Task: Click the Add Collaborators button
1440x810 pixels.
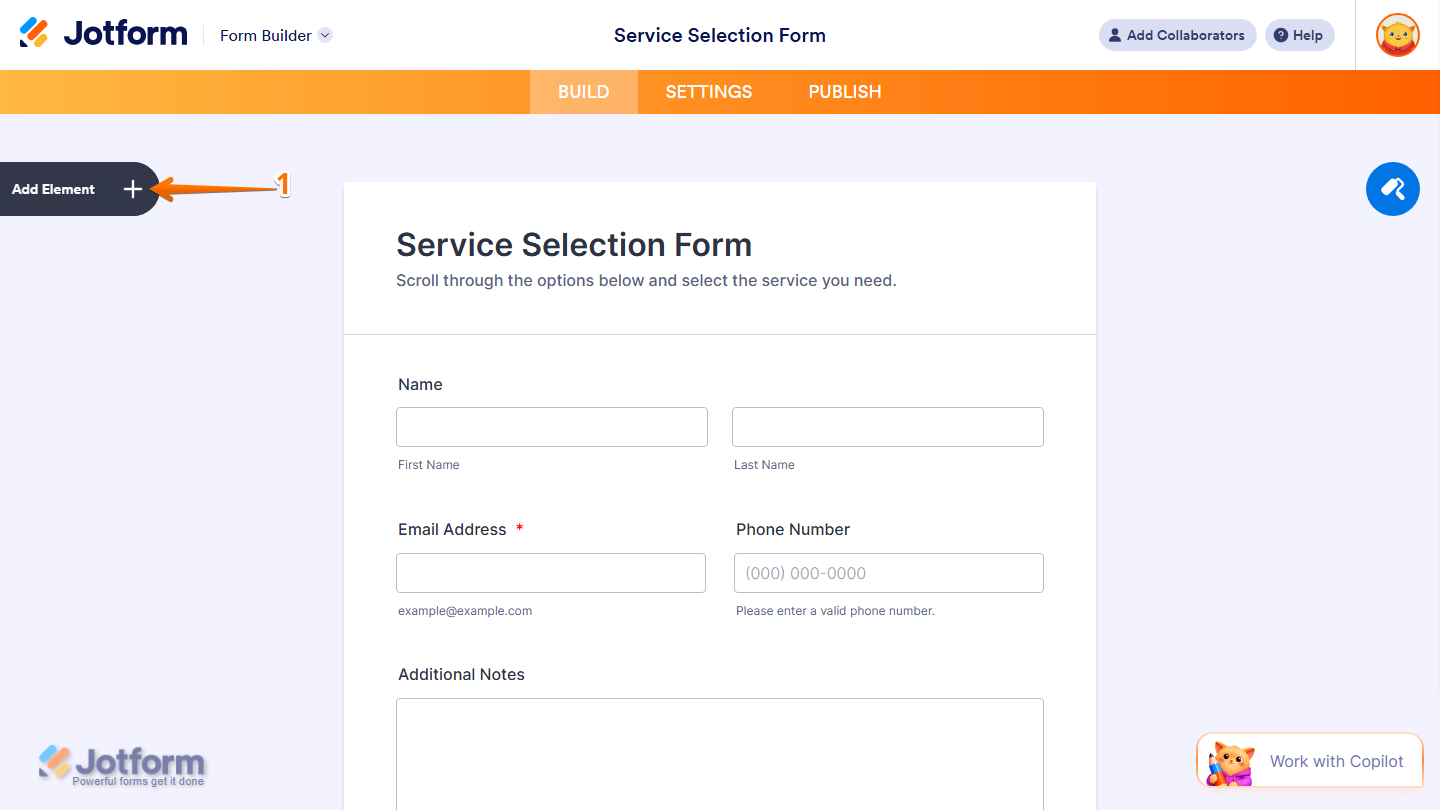Action: coord(1177,35)
